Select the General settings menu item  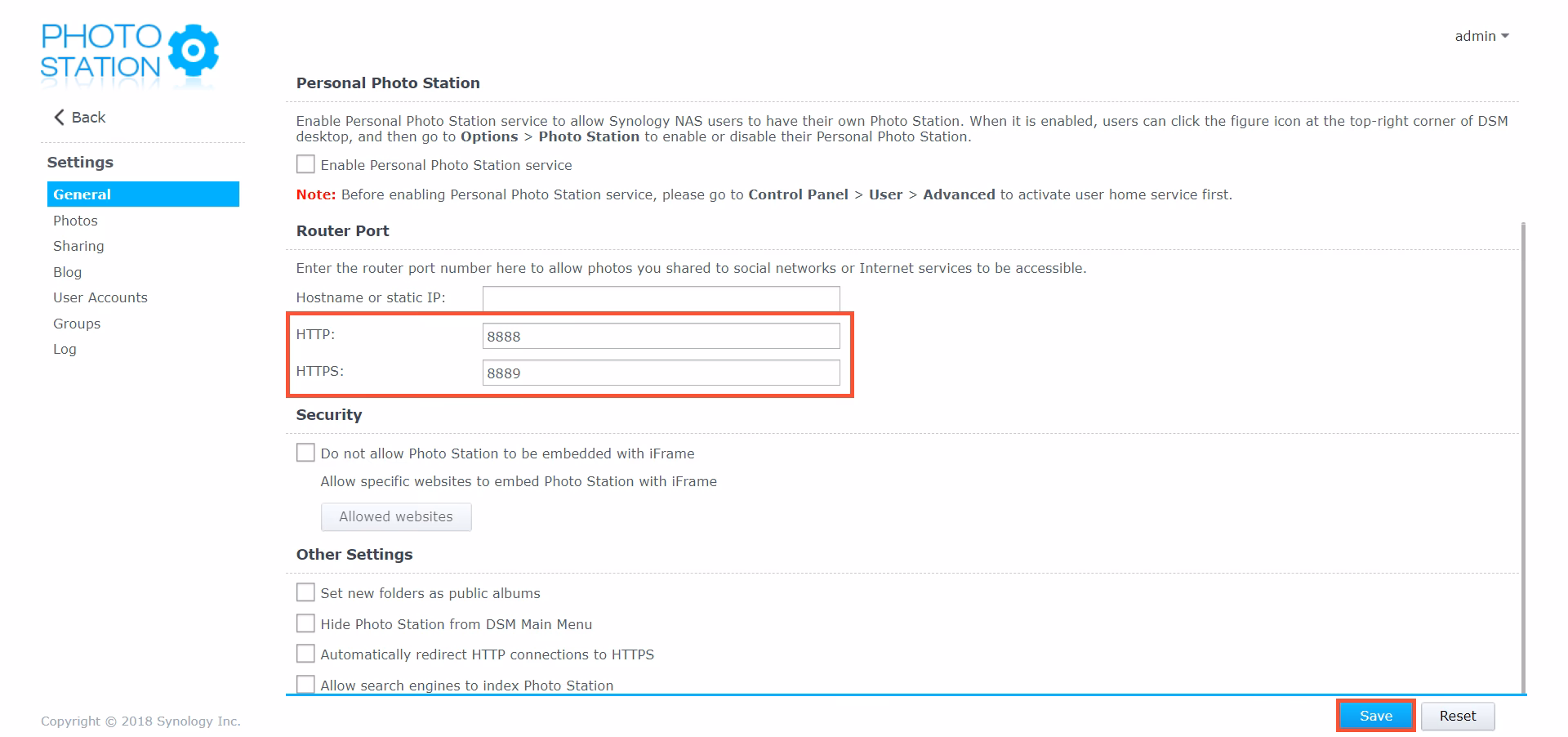[143, 194]
